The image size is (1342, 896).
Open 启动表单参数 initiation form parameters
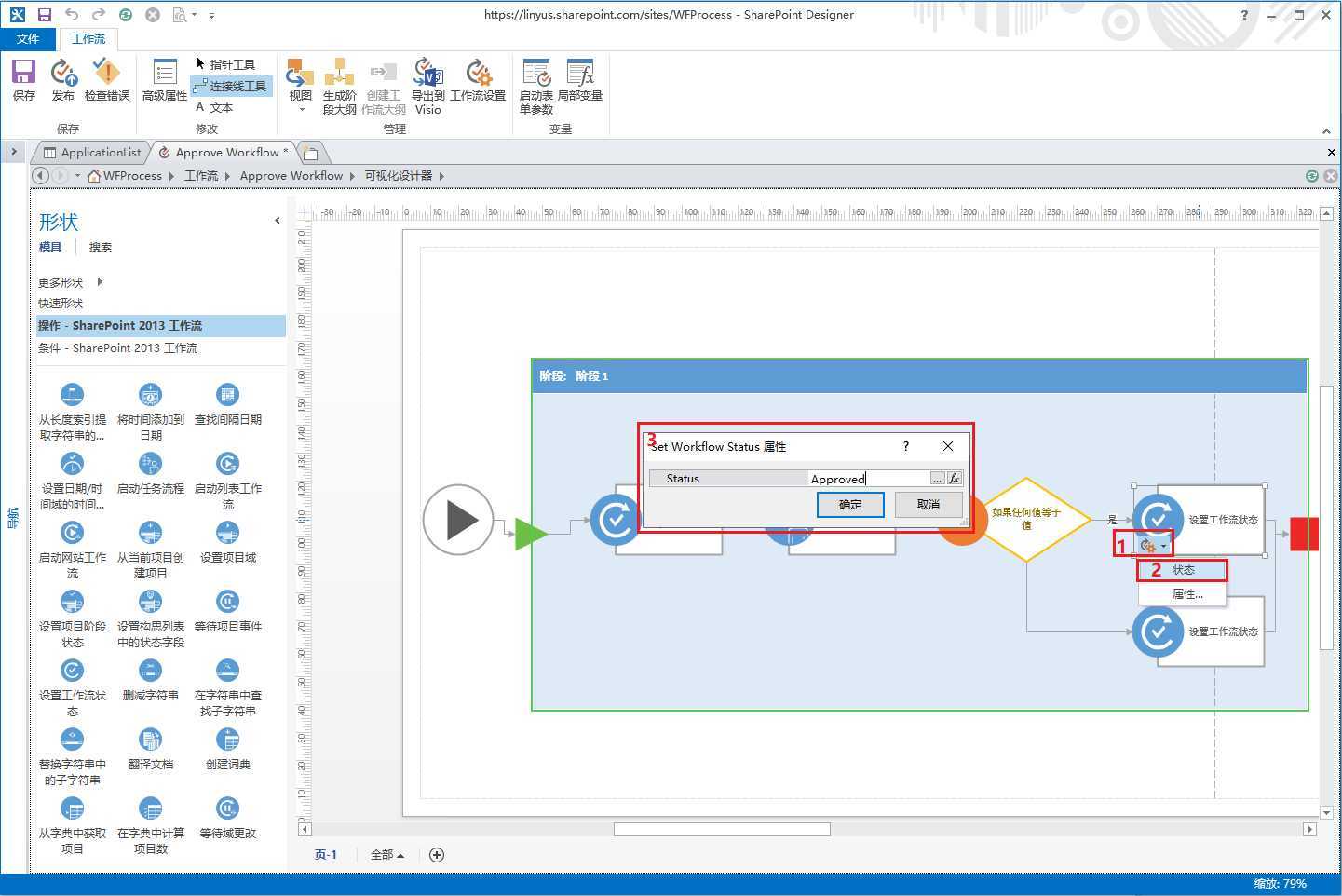535,87
